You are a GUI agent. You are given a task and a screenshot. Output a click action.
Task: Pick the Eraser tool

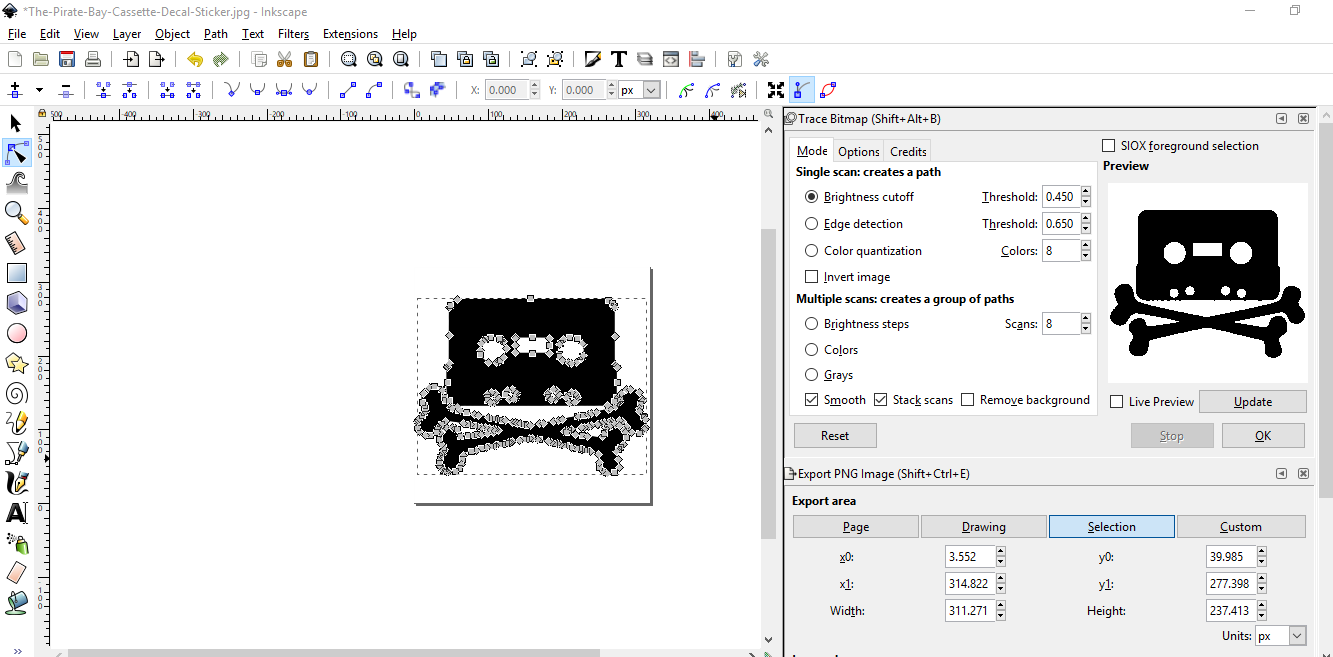16,573
